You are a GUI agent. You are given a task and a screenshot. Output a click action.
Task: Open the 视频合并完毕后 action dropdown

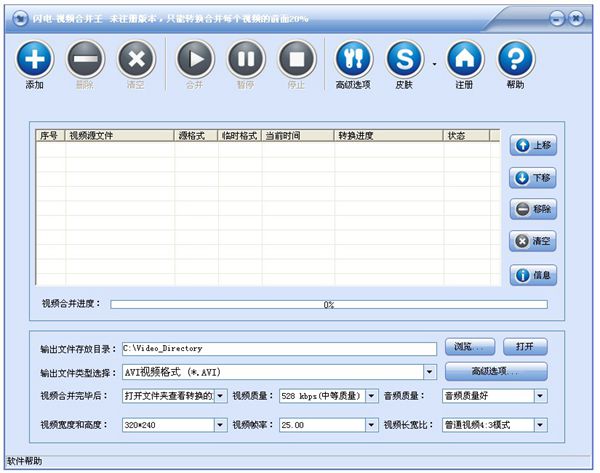tap(220, 396)
